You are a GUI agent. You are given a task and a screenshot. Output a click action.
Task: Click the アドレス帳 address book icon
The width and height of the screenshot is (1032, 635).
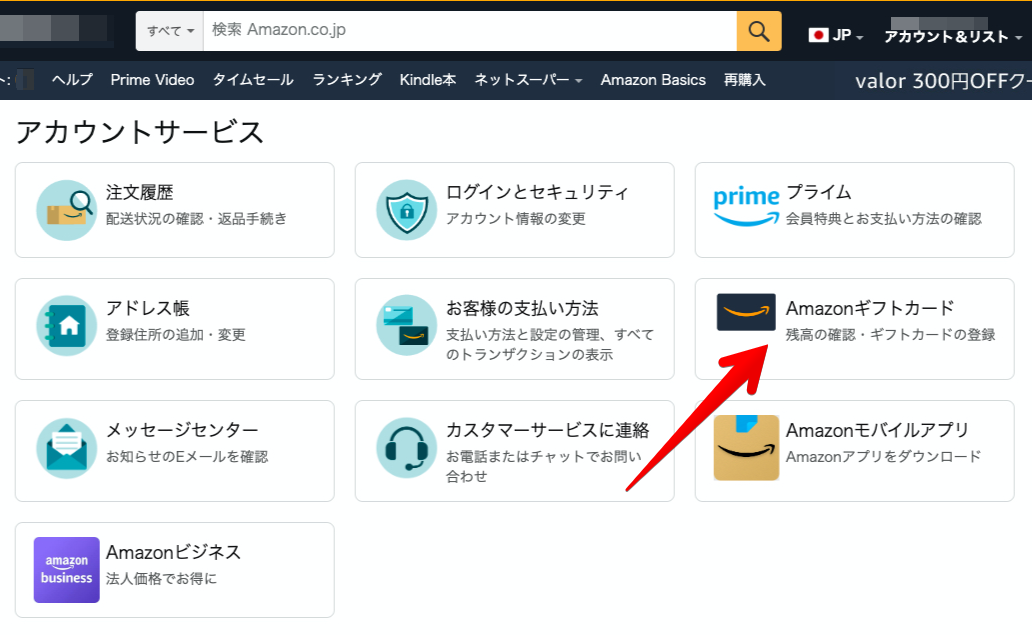66,326
